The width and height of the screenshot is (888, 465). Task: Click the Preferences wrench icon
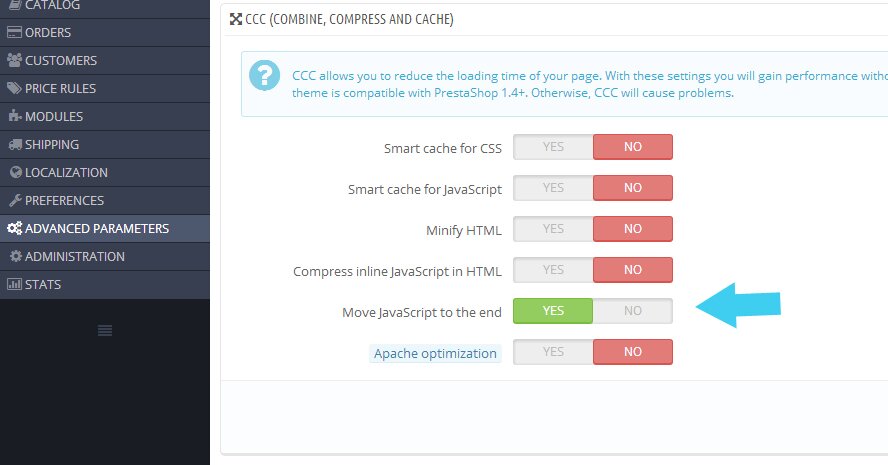[x=15, y=200]
